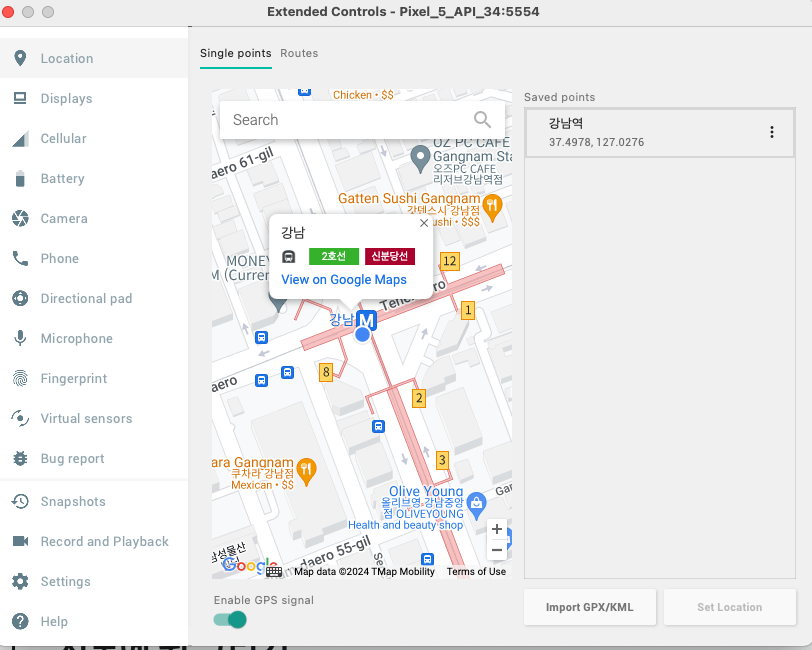Open the Virtual sensors section
This screenshot has height=650, width=812.
pyautogui.click(x=94, y=418)
